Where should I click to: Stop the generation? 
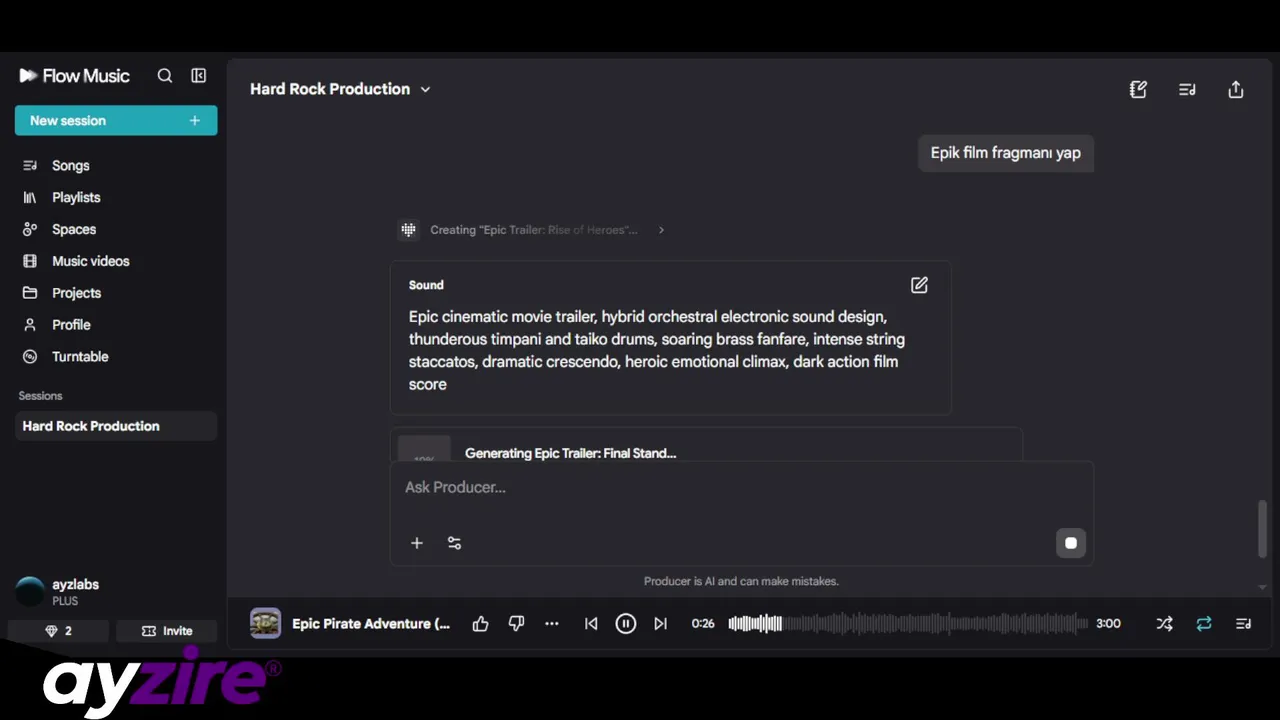[x=1071, y=543]
